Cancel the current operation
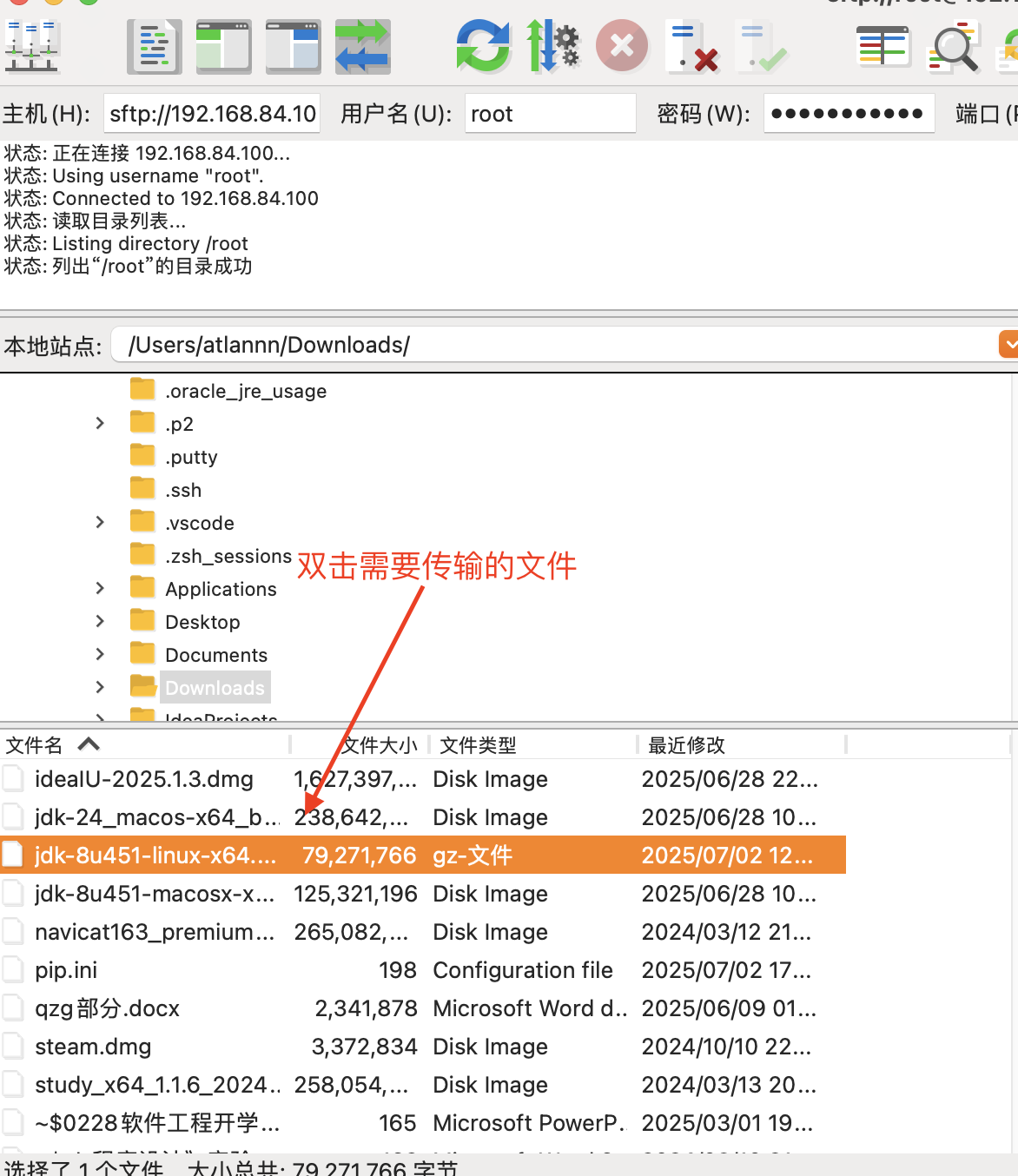 click(x=622, y=47)
